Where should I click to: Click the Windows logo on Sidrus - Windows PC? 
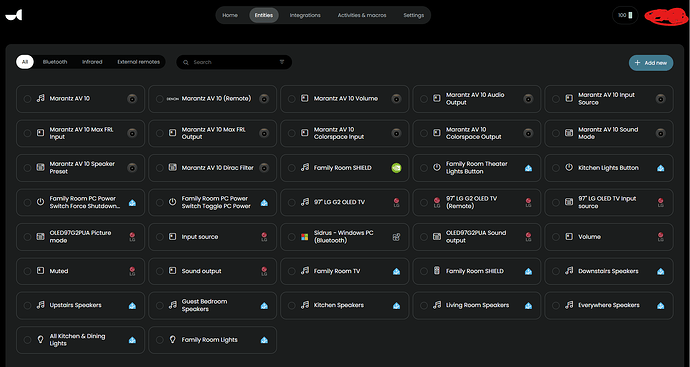[x=305, y=237]
